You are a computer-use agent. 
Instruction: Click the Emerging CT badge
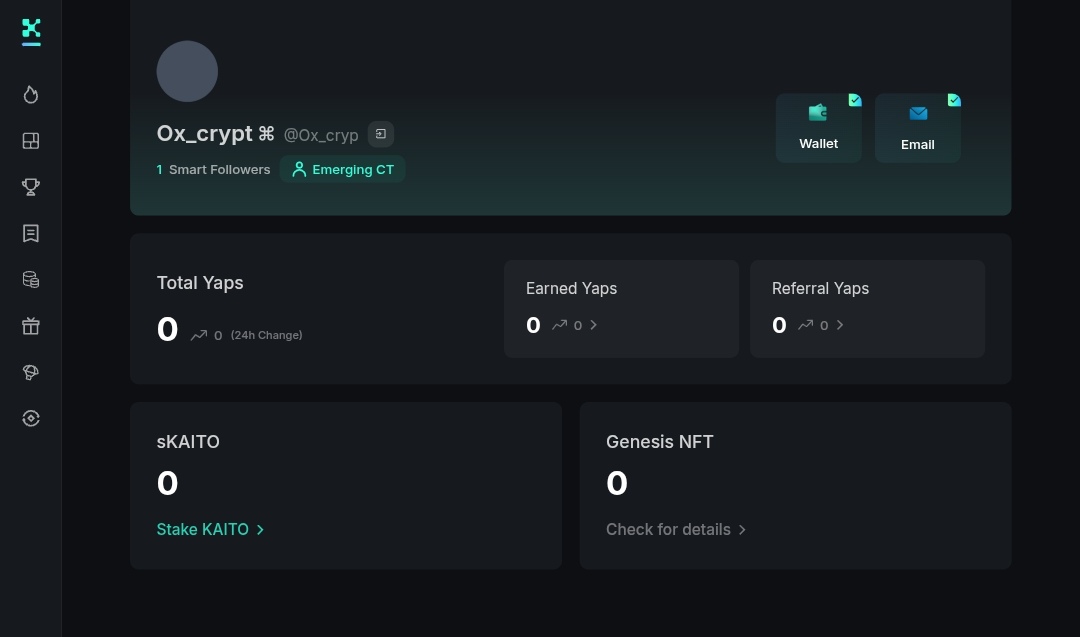342,169
